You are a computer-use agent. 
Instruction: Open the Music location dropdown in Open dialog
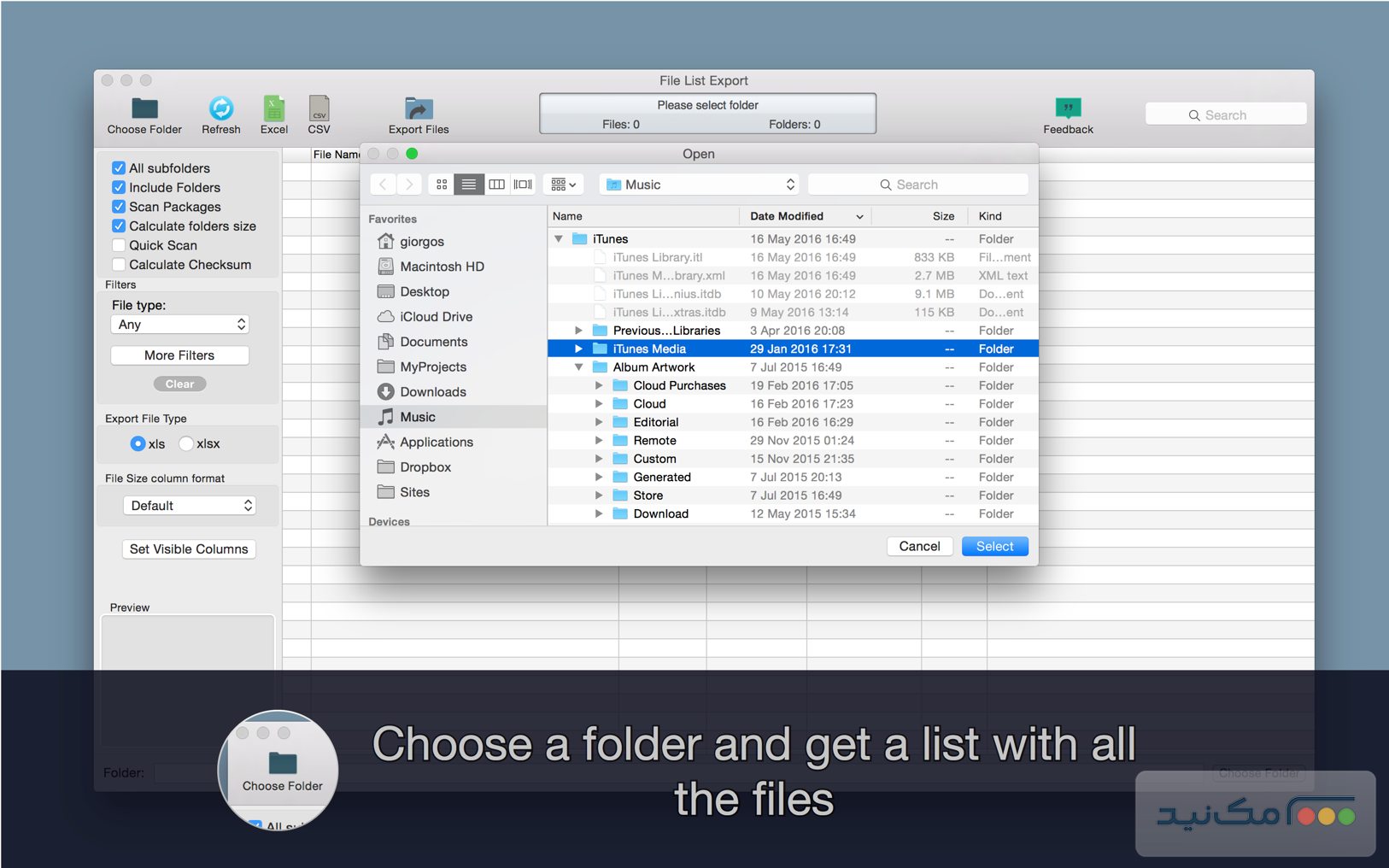pos(699,184)
